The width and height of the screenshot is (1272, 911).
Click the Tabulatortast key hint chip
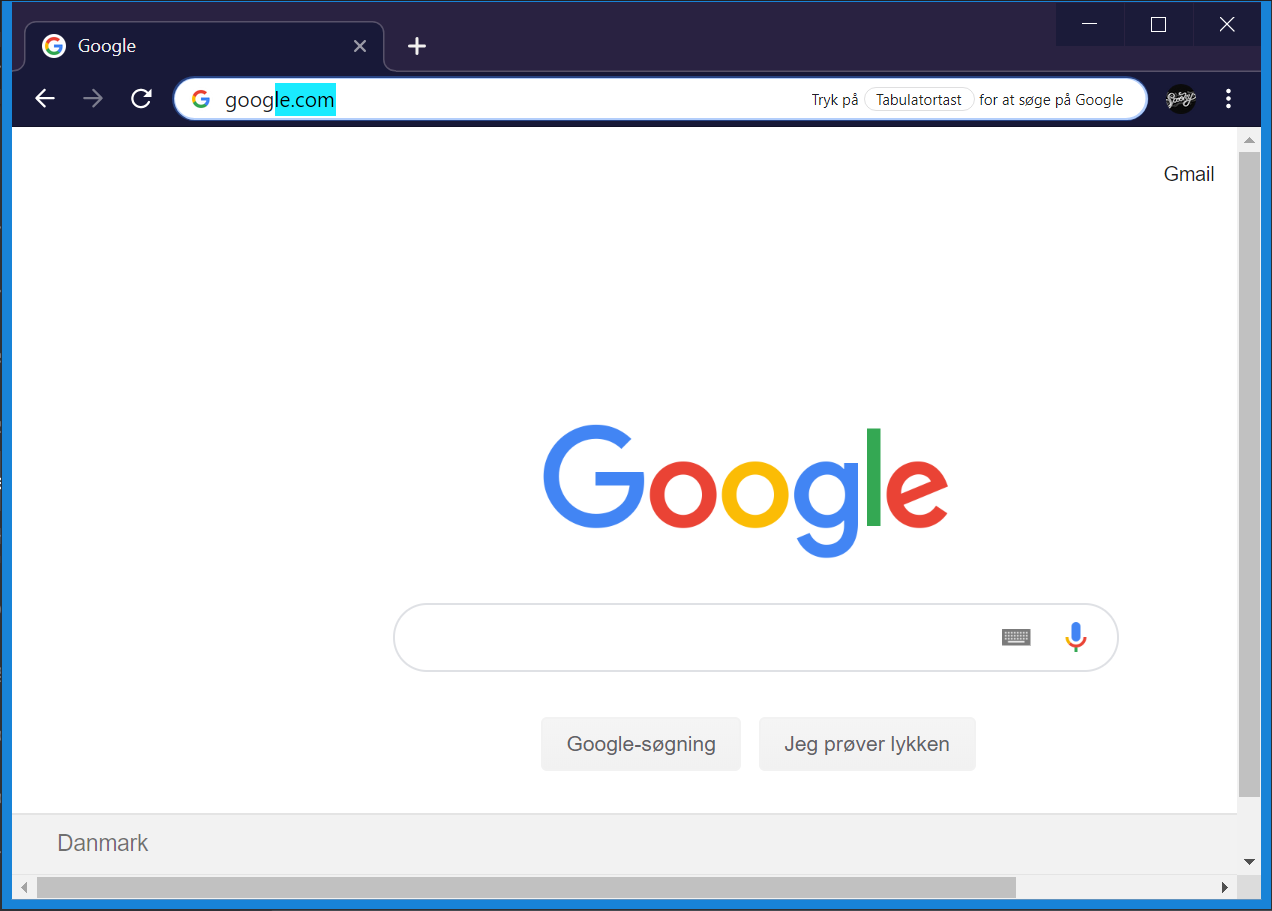[919, 100]
